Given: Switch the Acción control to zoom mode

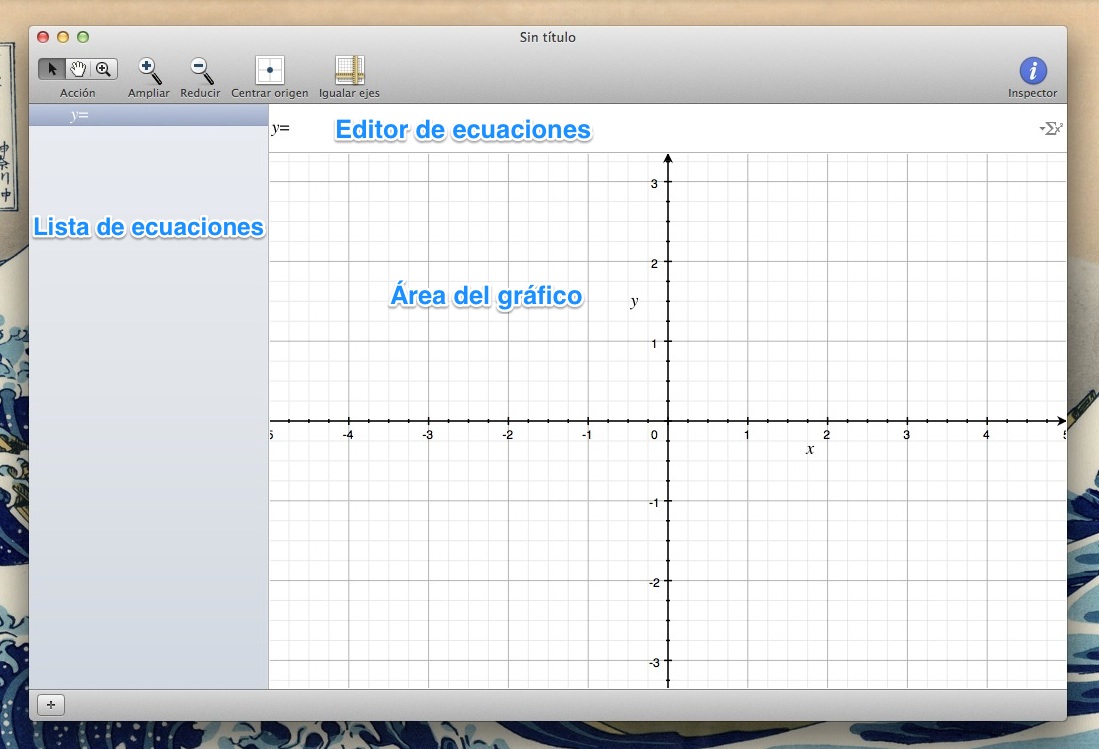Looking at the screenshot, I should coord(103,69).
